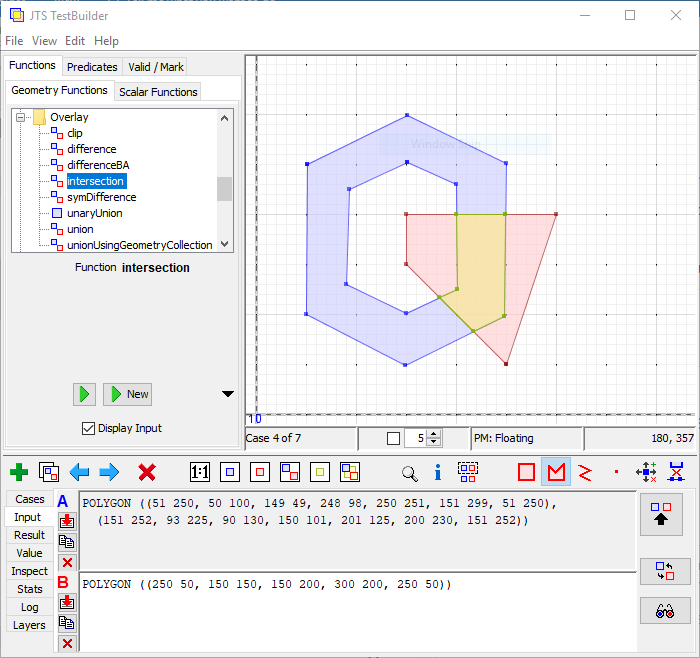700x658 pixels.
Task: Increase the spinner value above 5
Action: click(x=433, y=434)
